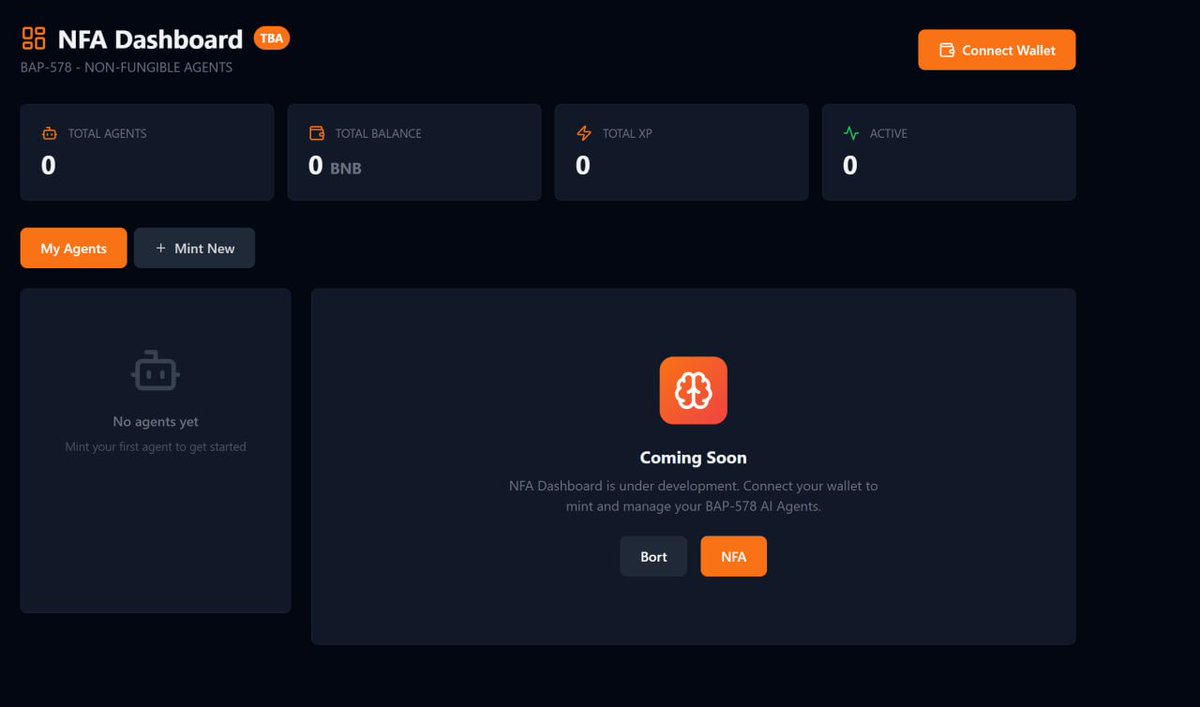Click the TOTAL AGENTS label
Screen dimensions: 1200x707
click(107, 133)
